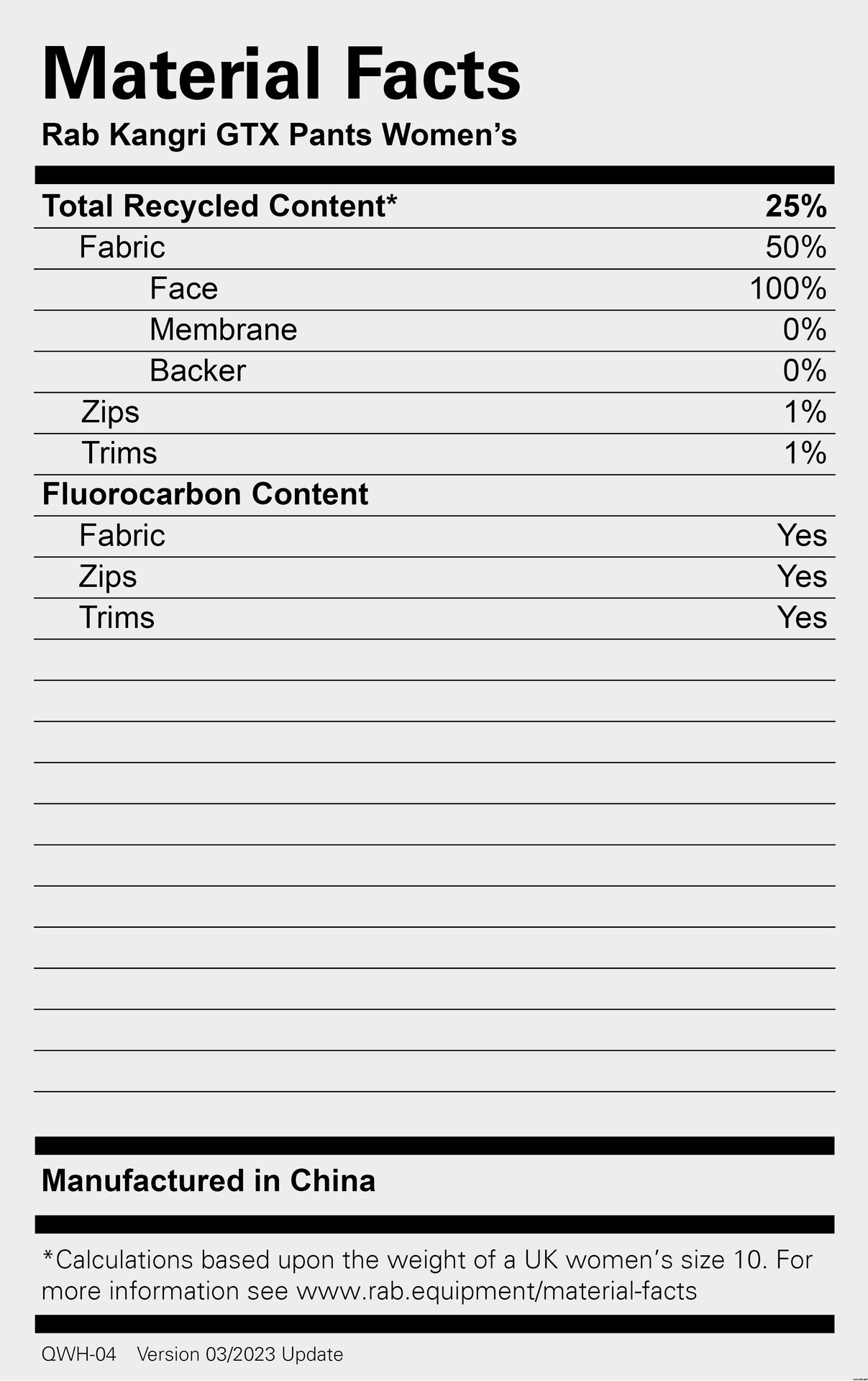The image size is (868, 1381).
Task: Click the 25% total recycled value
Action: [796, 206]
